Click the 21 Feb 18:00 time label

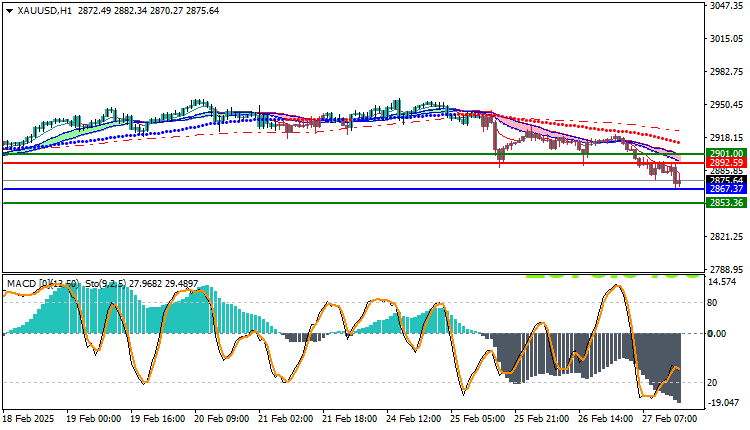click(x=350, y=419)
